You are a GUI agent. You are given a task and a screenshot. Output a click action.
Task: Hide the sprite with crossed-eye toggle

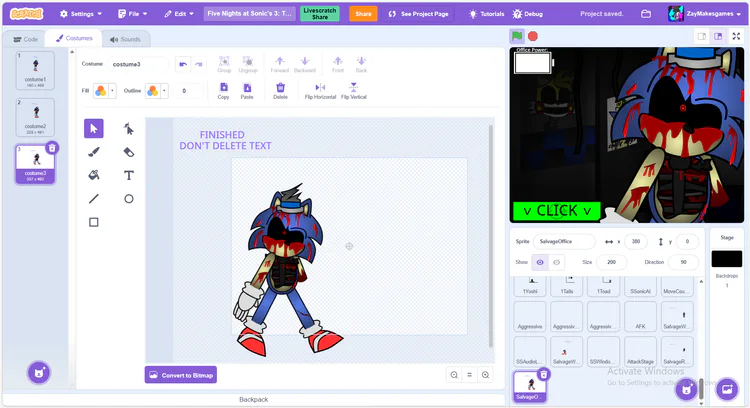click(x=556, y=262)
